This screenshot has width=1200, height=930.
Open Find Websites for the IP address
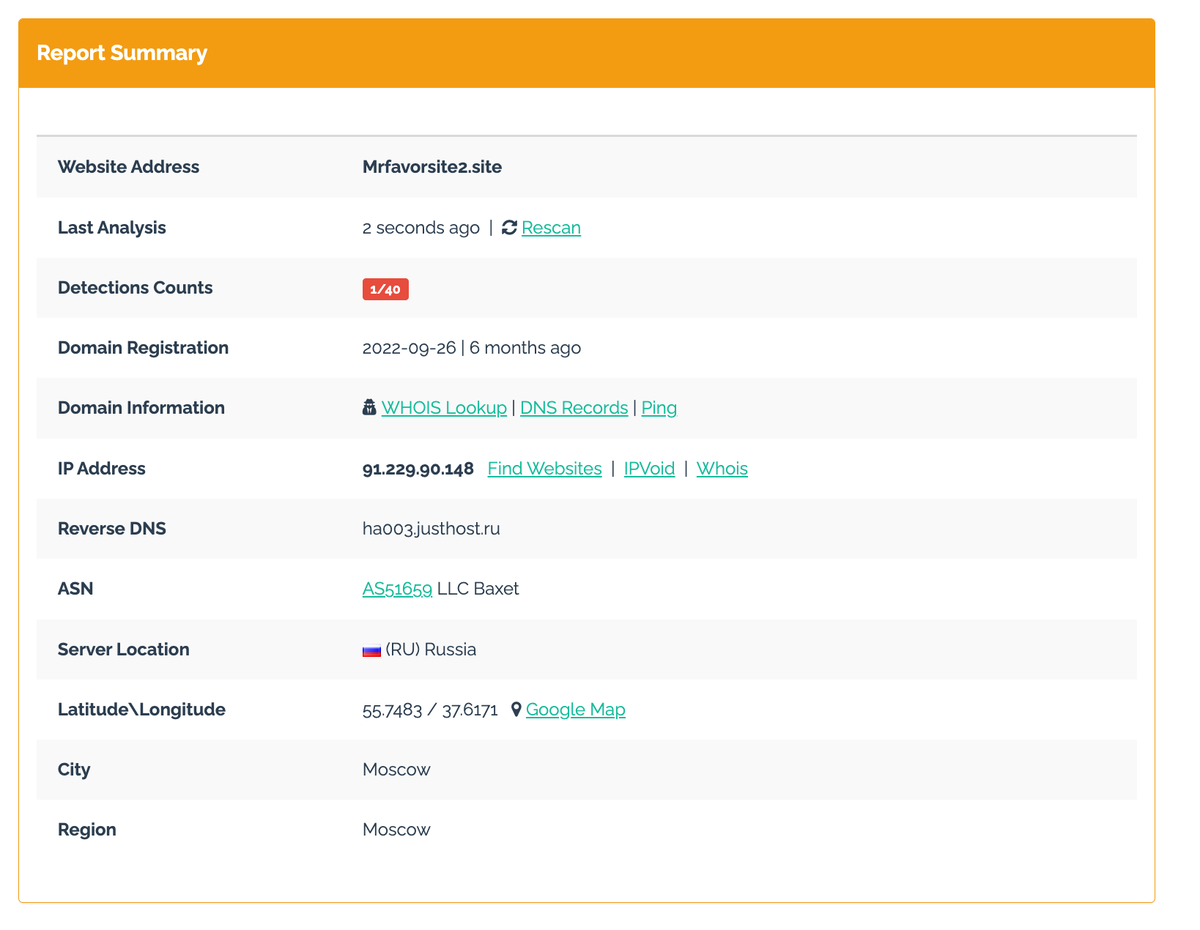(544, 469)
